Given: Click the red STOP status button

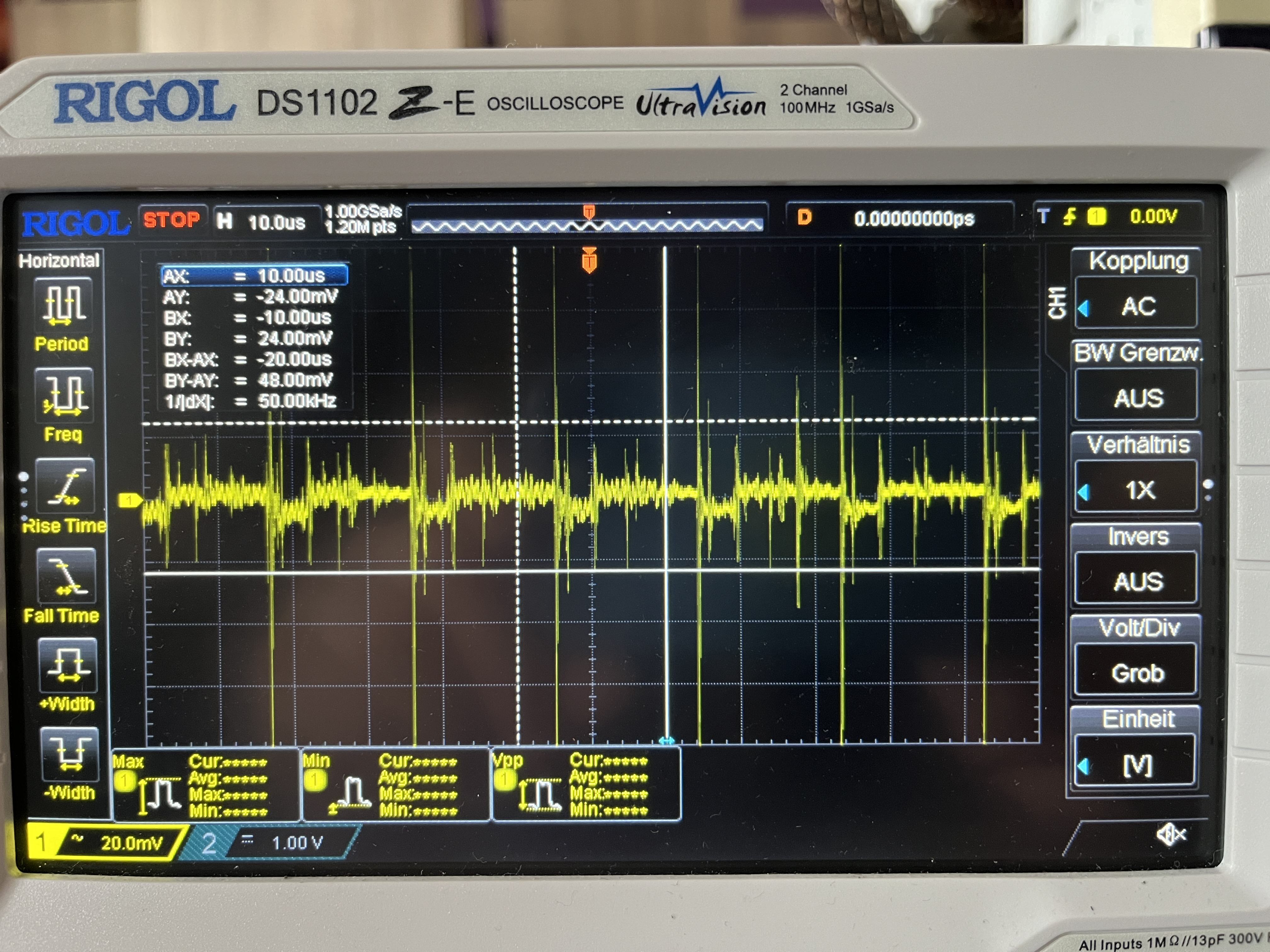Looking at the screenshot, I should coord(172,220).
